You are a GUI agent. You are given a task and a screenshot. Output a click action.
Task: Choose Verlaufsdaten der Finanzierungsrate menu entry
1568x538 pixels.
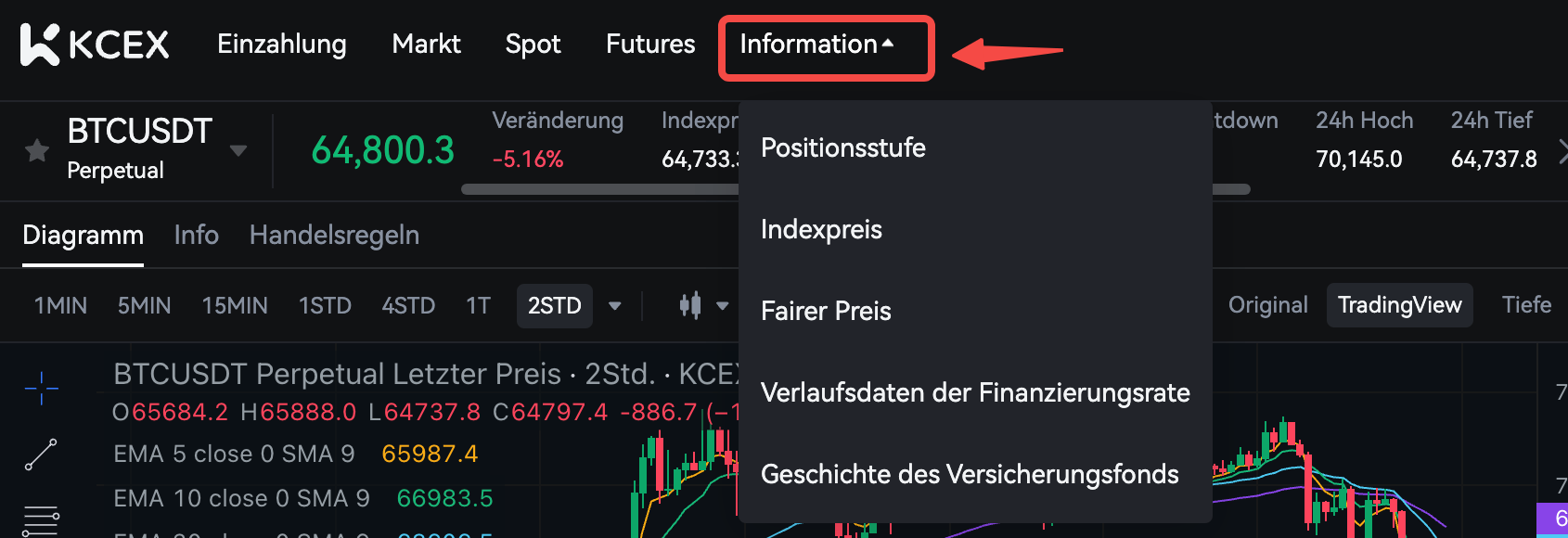[974, 392]
